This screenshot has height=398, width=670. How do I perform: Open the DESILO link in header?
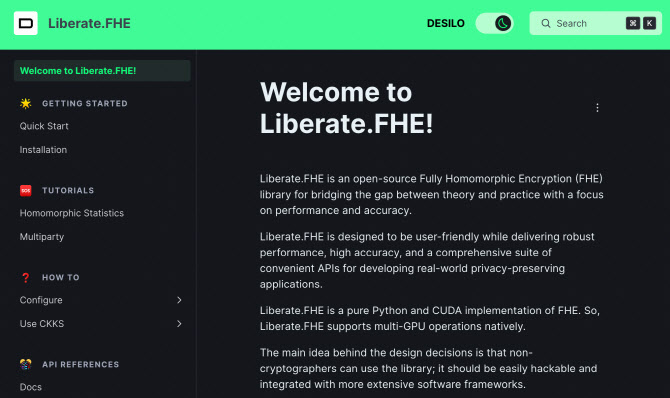tap(446, 23)
